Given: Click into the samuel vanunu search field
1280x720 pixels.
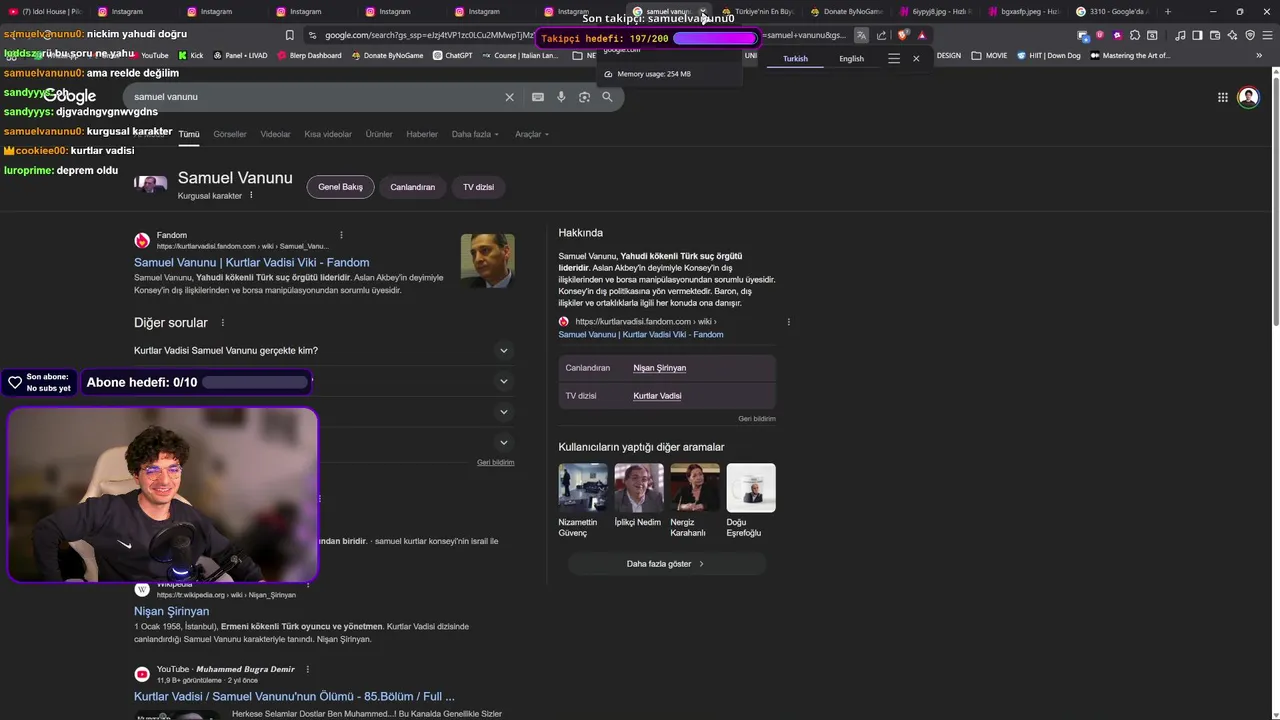Looking at the screenshot, I should (310, 97).
